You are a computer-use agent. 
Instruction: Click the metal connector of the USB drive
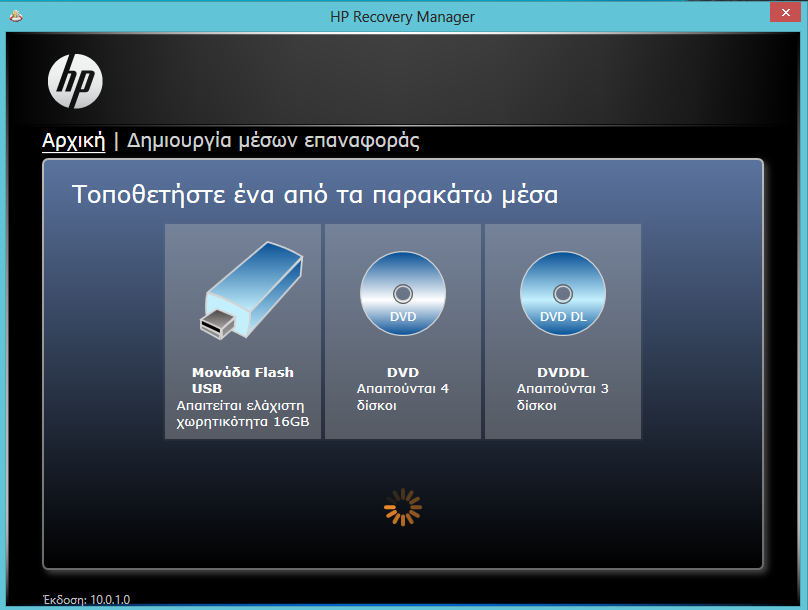(216, 325)
